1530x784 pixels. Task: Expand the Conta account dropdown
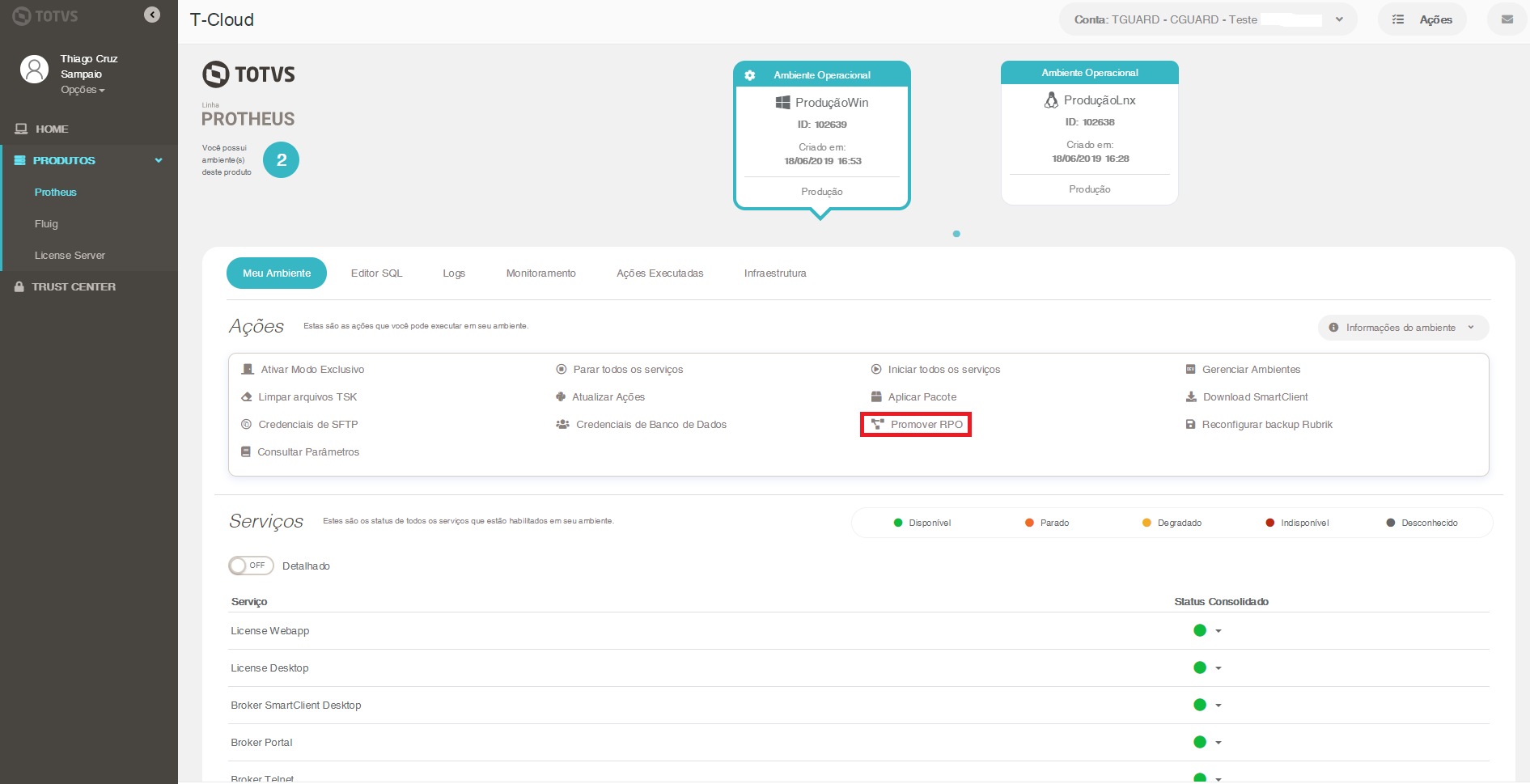pyautogui.click(x=1339, y=19)
